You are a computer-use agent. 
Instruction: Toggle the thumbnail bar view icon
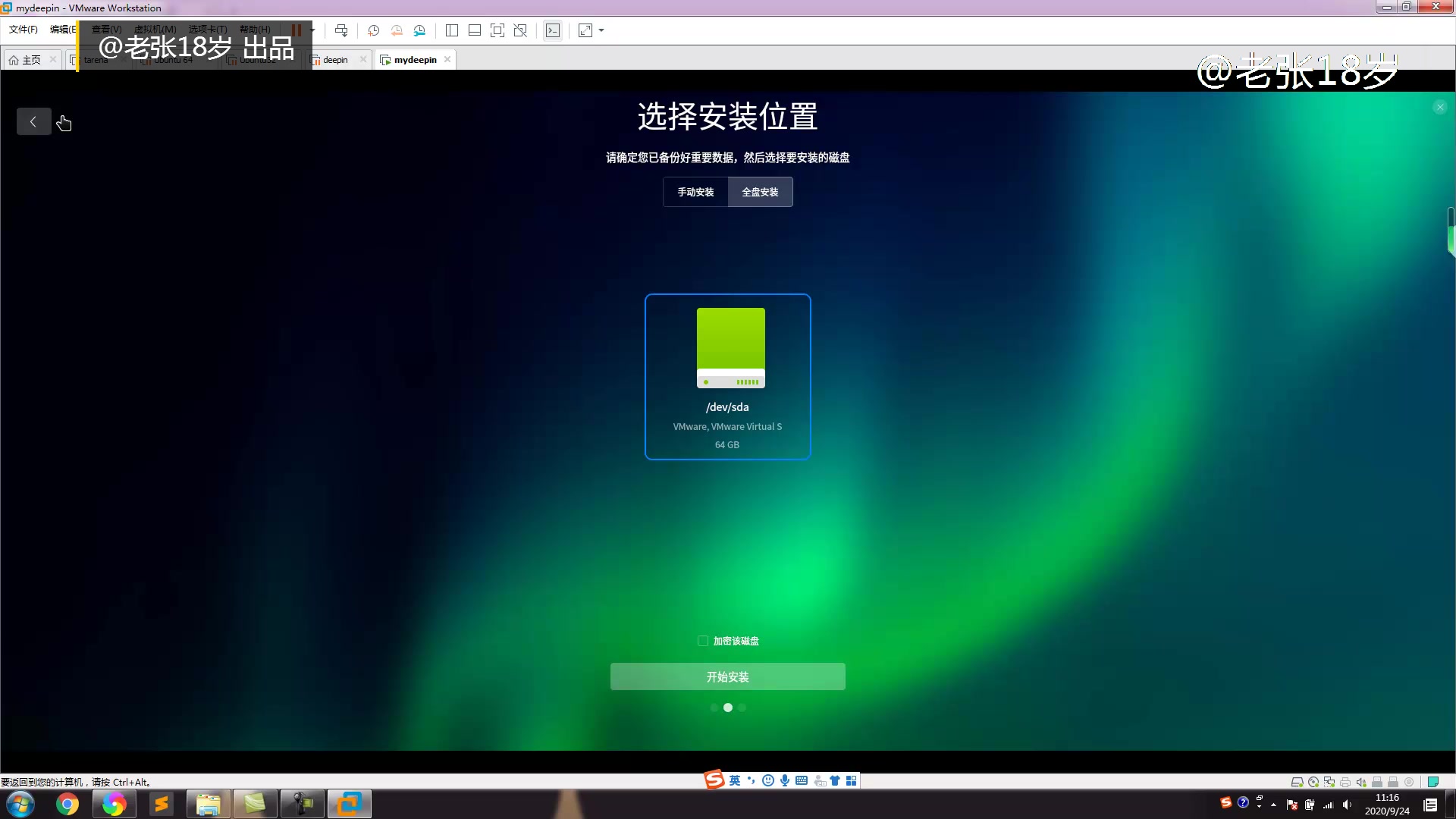475,30
